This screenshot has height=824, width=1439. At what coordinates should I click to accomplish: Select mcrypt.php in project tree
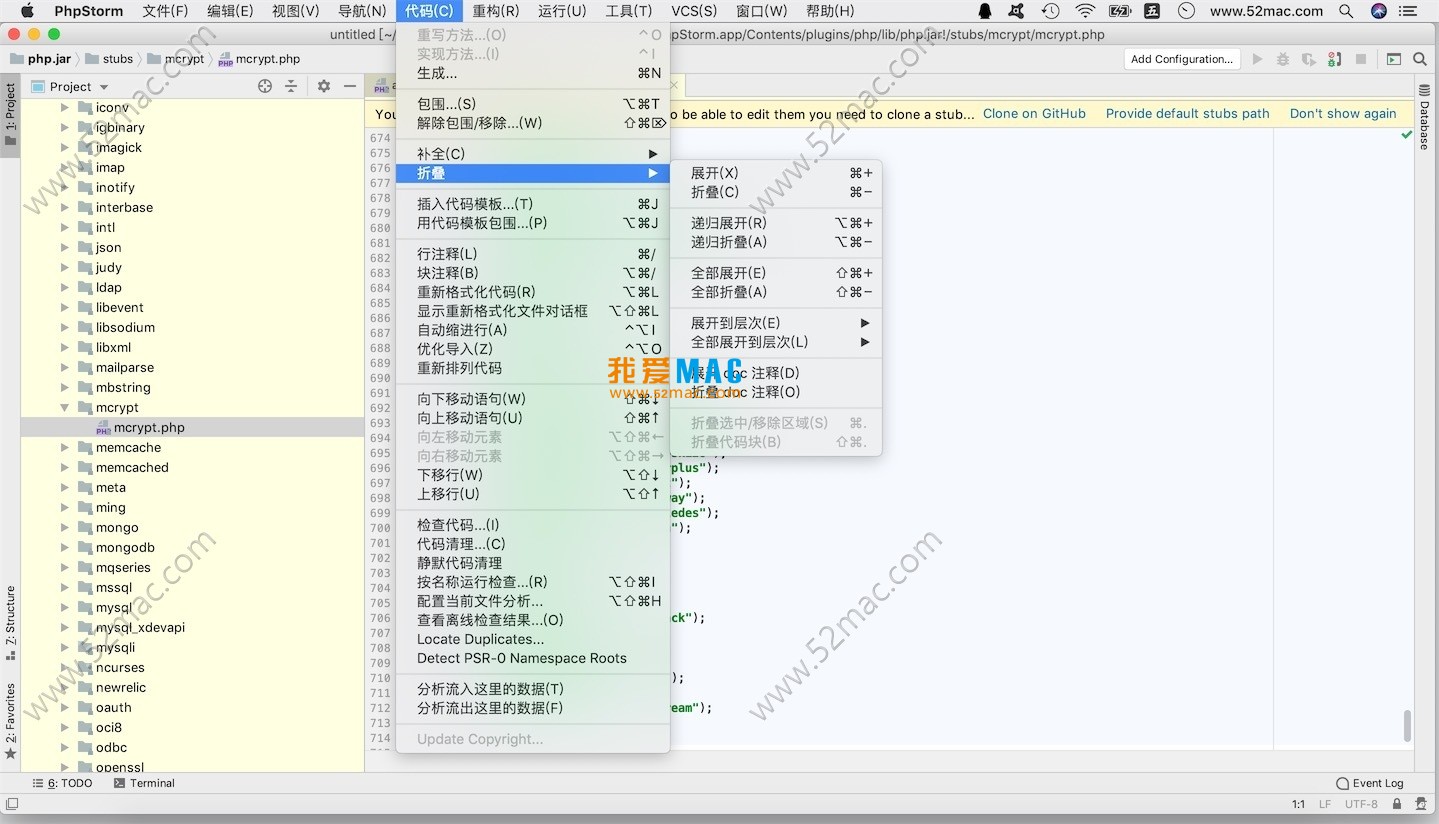pos(192,427)
